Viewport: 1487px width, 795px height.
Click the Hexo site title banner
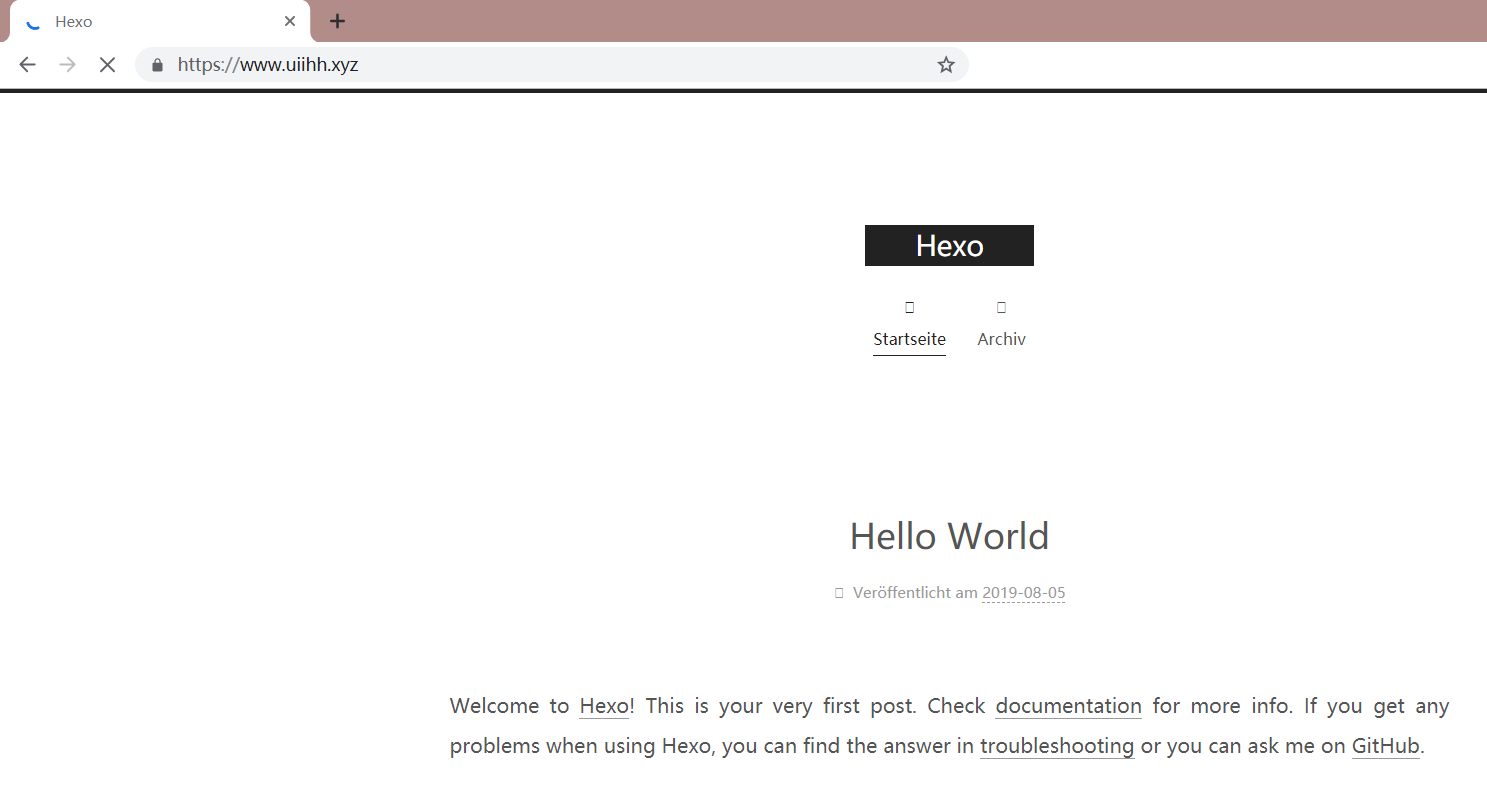(949, 246)
